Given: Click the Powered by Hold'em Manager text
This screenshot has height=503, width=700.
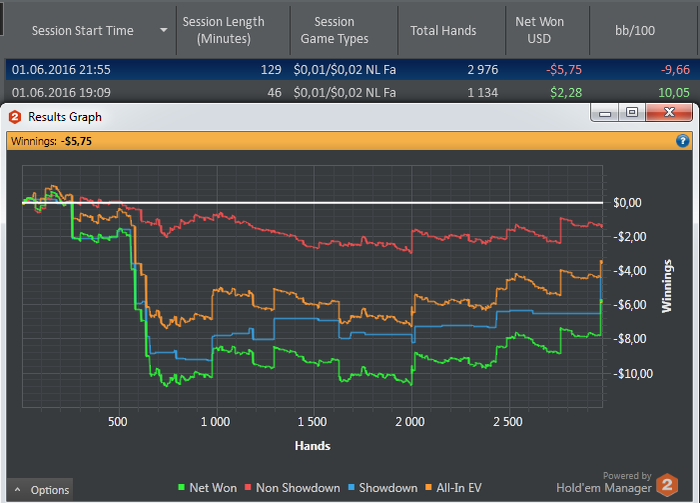Looking at the screenshot, I should pos(604,483).
